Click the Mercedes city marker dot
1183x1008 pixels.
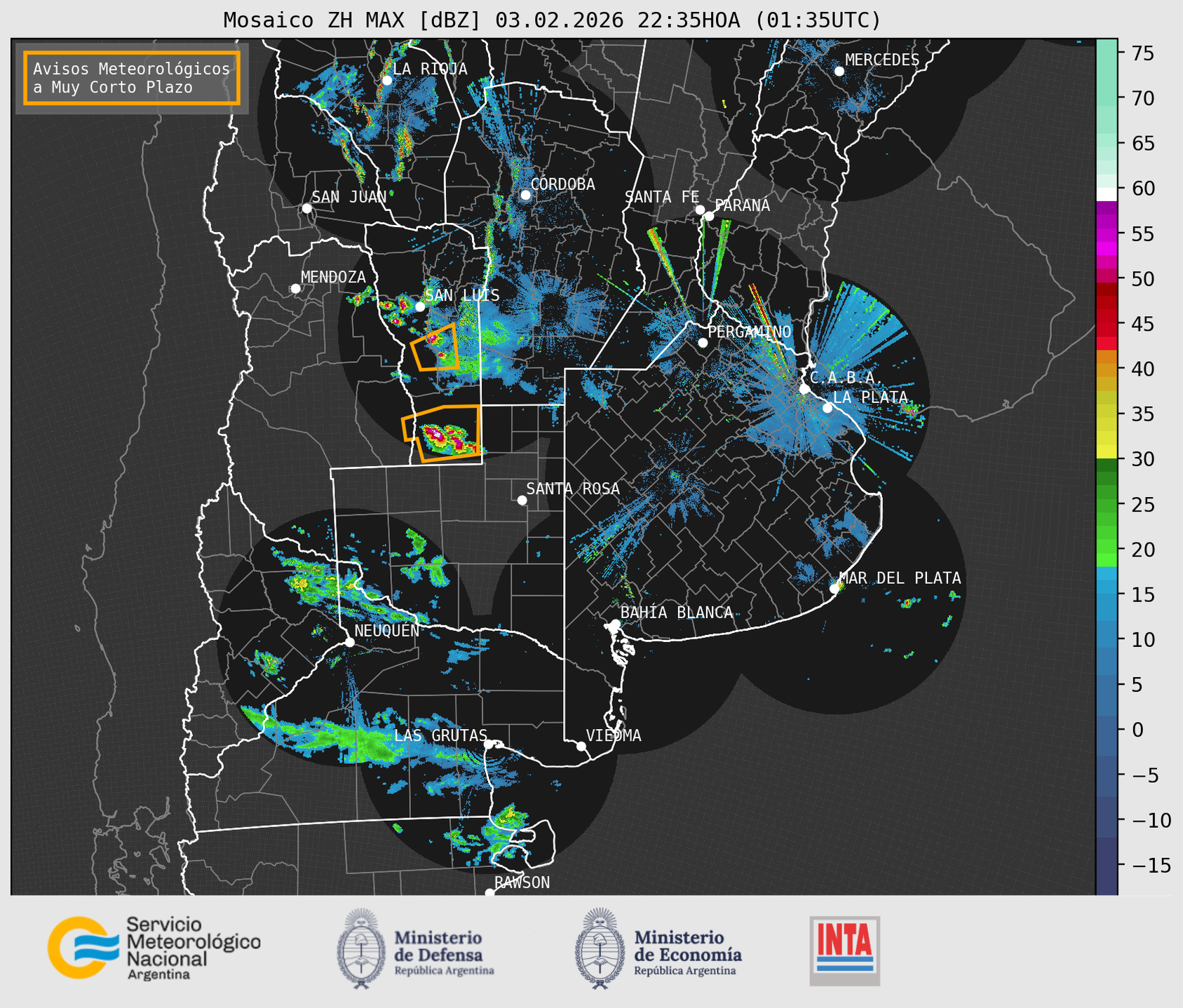point(839,71)
